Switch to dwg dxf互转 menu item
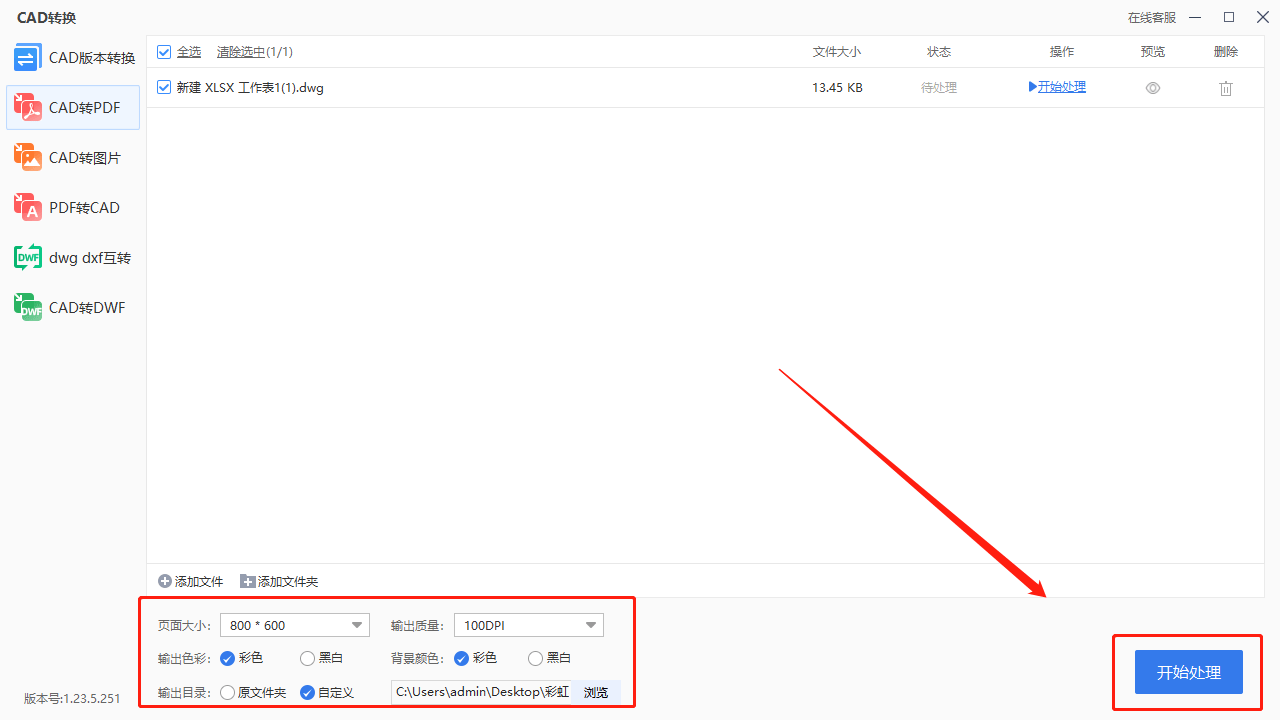Image resolution: width=1280 pixels, height=720 pixels. coord(73,258)
